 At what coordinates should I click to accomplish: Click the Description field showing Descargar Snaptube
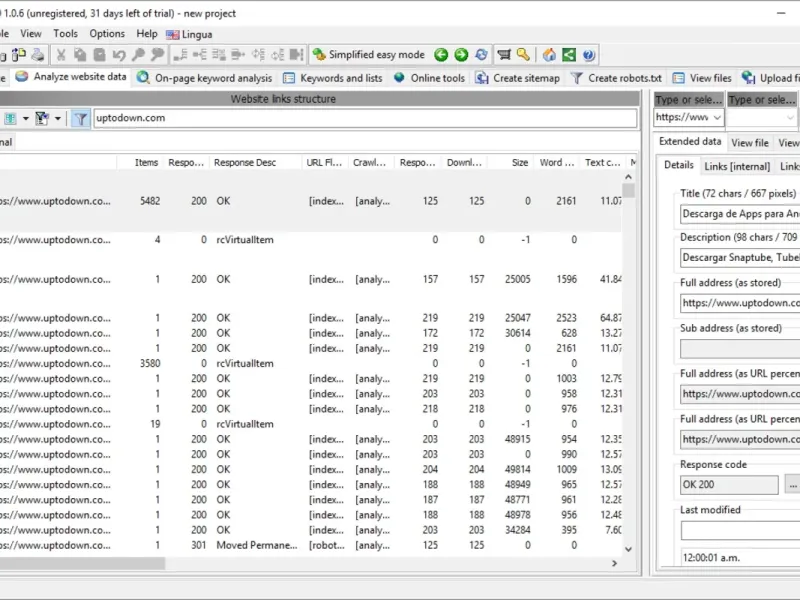click(x=740, y=258)
